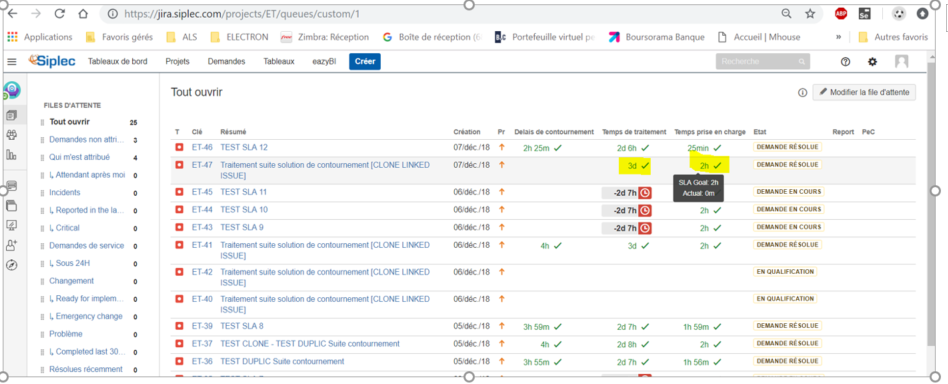Select the Emergency change queue

click(x=89, y=316)
